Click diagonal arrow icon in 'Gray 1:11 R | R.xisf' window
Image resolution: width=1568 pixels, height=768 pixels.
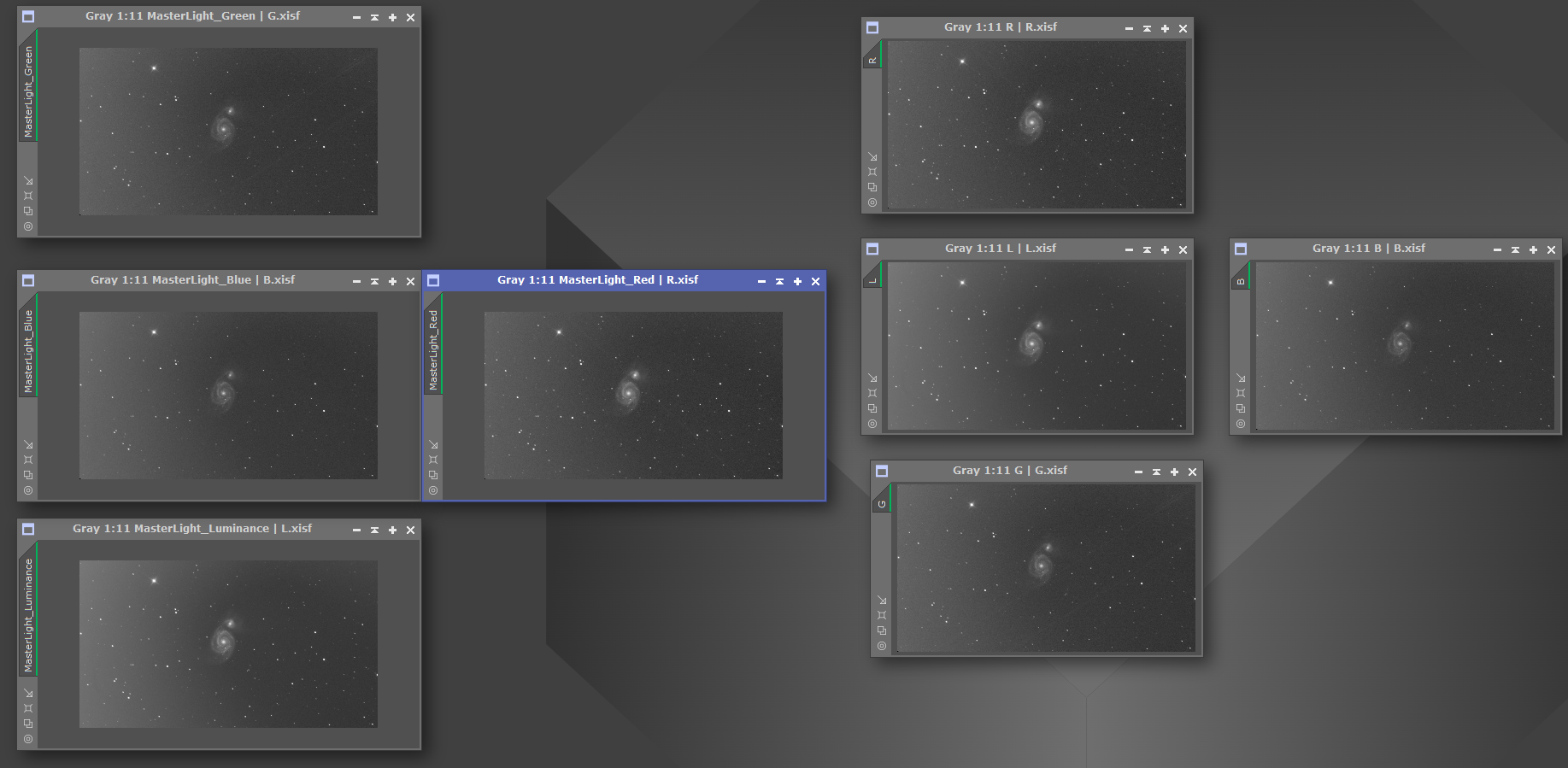tap(872, 156)
